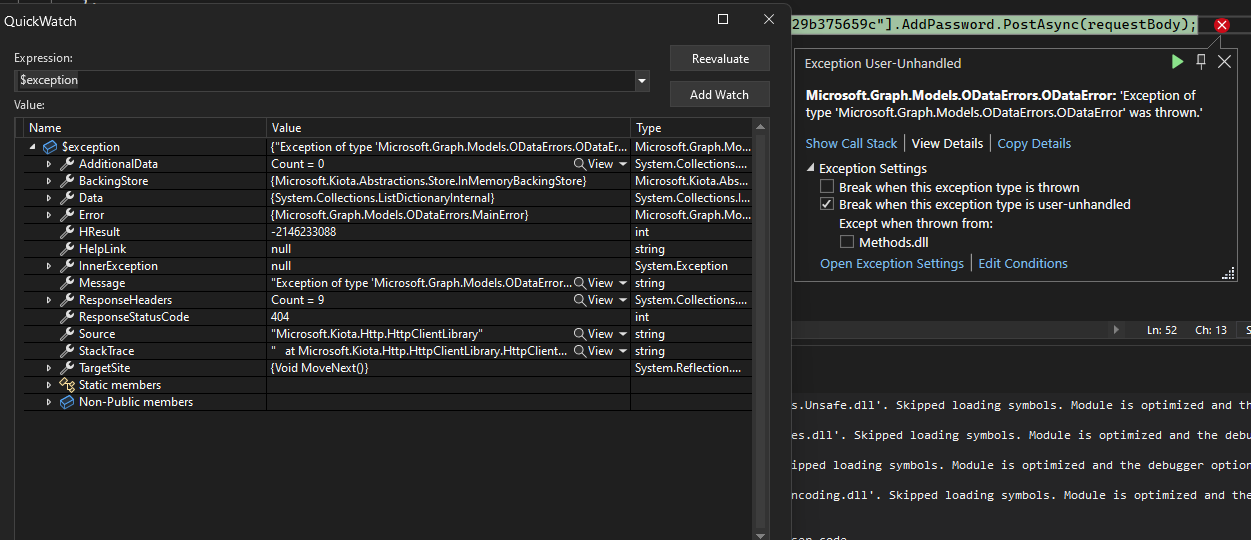This screenshot has height=540, width=1251.
Task: Enable Break when this exception type is thrown
Action: (827, 187)
